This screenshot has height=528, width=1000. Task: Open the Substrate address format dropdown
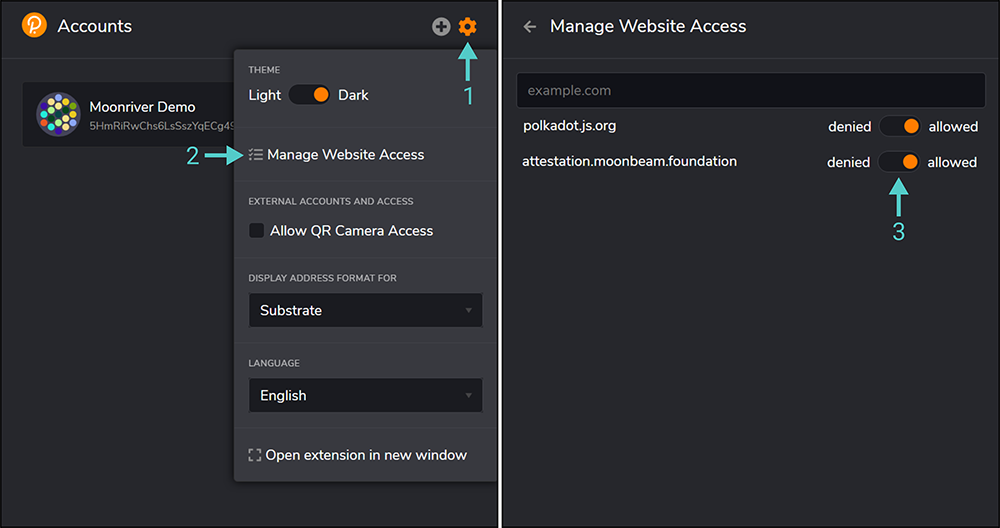coord(365,311)
